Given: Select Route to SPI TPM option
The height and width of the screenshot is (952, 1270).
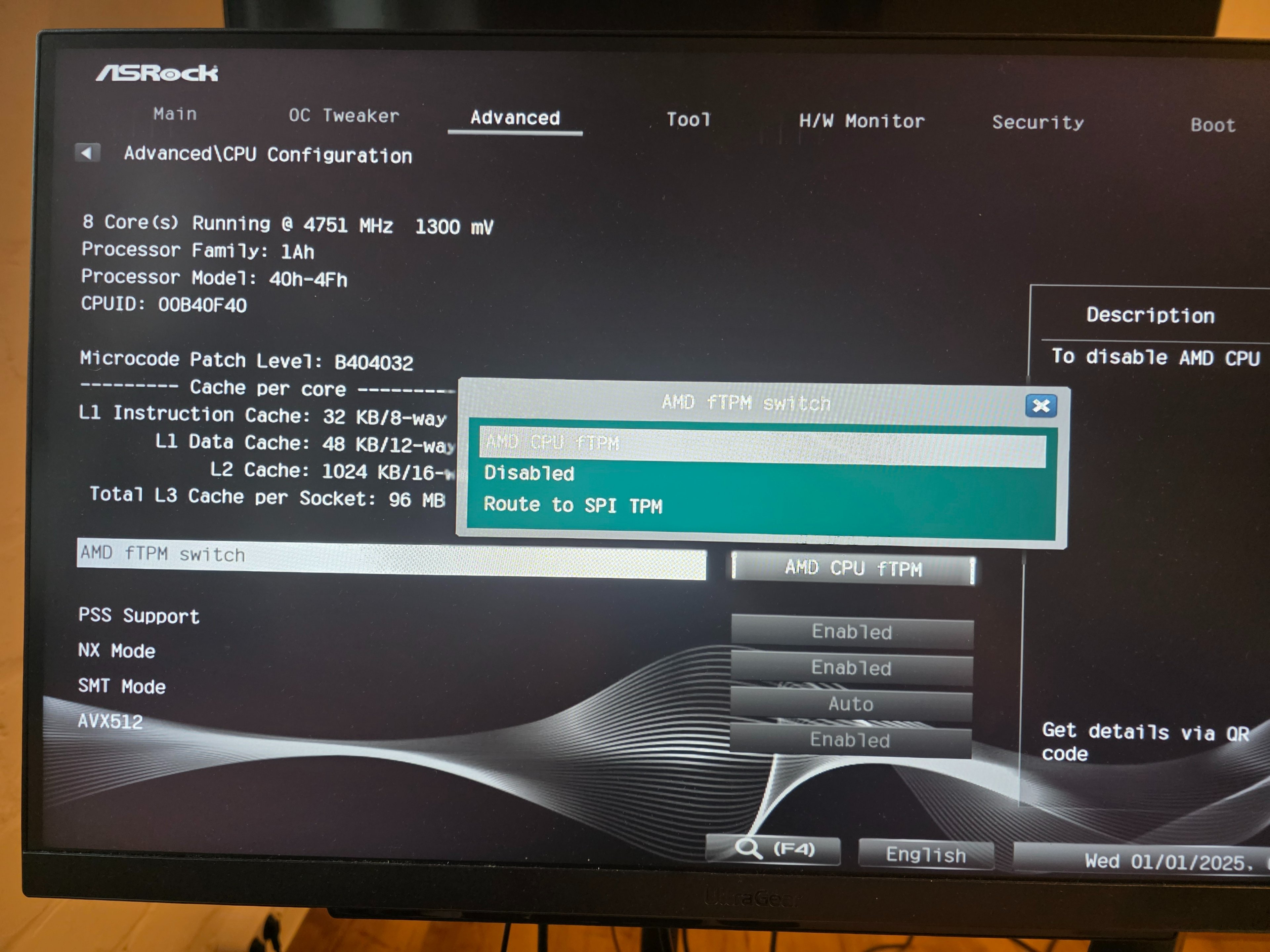Looking at the screenshot, I should coord(572,505).
